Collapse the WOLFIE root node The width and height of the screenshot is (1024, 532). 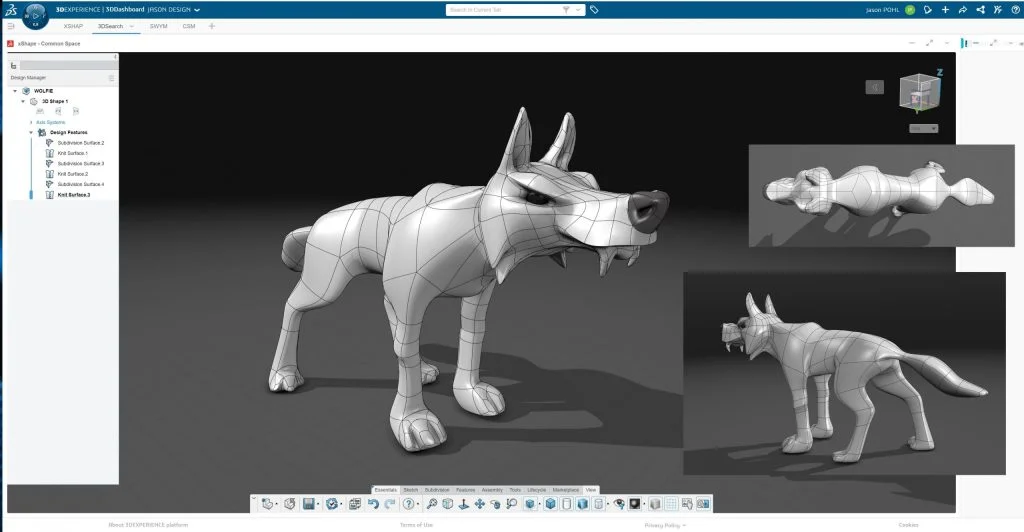pyautogui.click(x=15, y=91)
